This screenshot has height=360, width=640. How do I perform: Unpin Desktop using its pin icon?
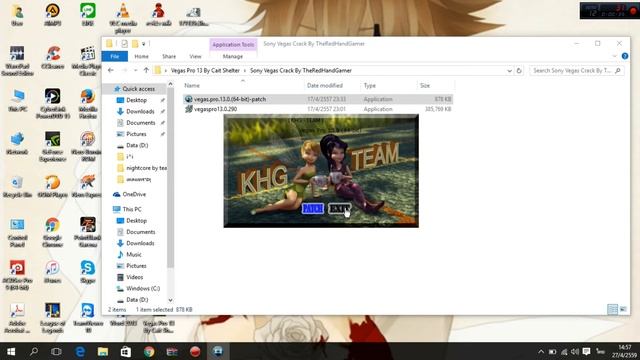pyautogui.click(x=163, y=100)
